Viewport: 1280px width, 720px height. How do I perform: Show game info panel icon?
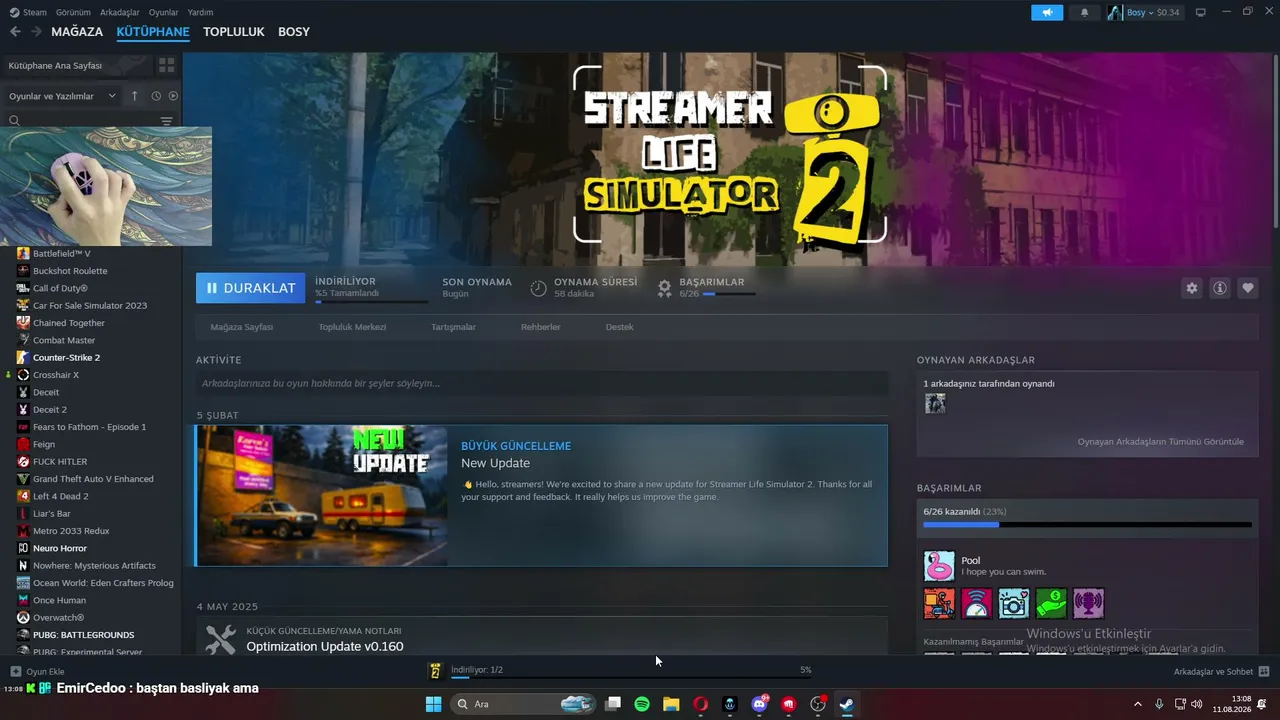click(1220, 288)
